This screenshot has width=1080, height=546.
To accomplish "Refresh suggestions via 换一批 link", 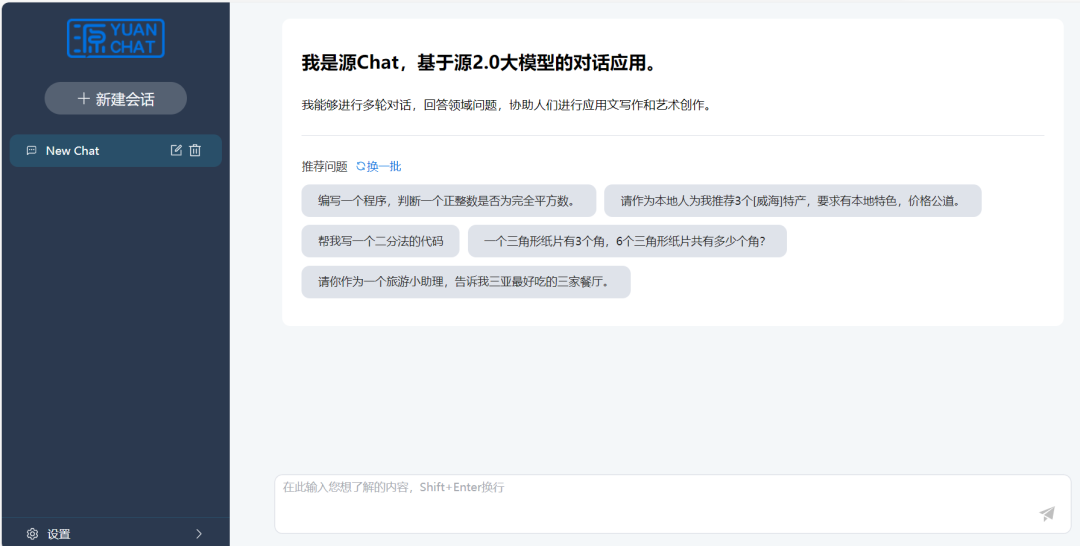I will (384, 166).
